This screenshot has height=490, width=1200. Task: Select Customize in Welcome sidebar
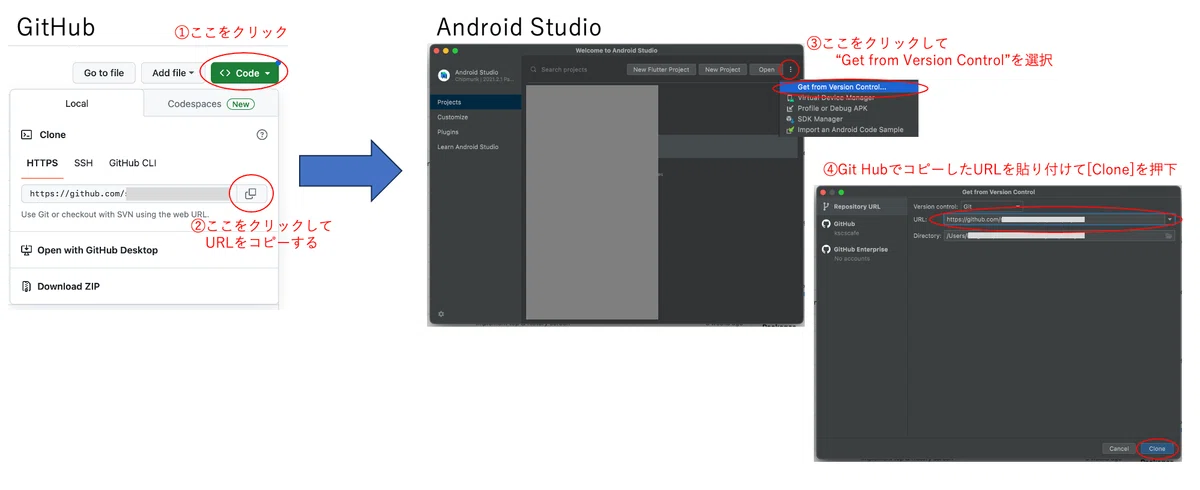click(476, 117)
